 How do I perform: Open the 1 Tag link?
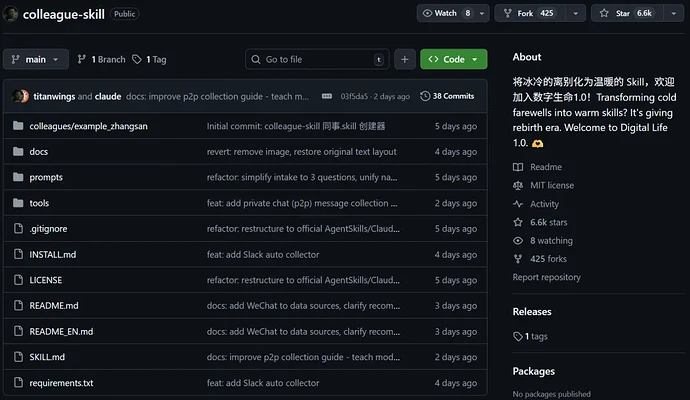click(x=150, y=59)
